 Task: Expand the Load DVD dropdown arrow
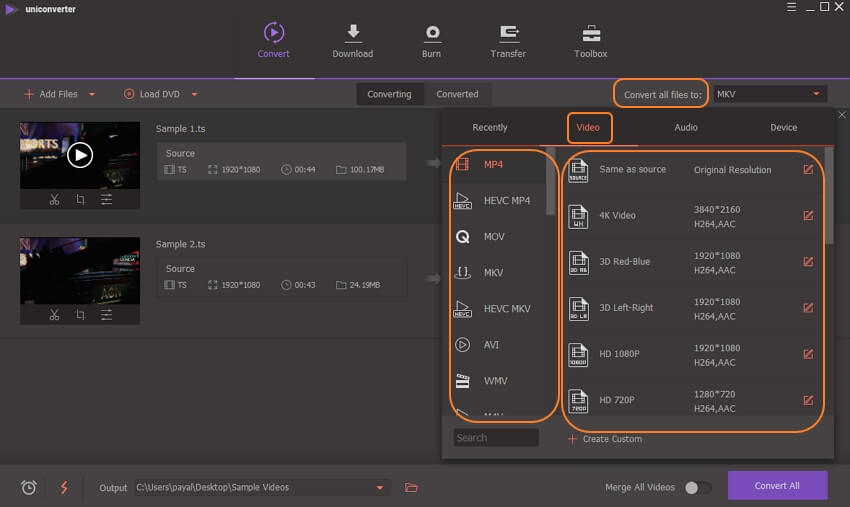tap(195, 94)
